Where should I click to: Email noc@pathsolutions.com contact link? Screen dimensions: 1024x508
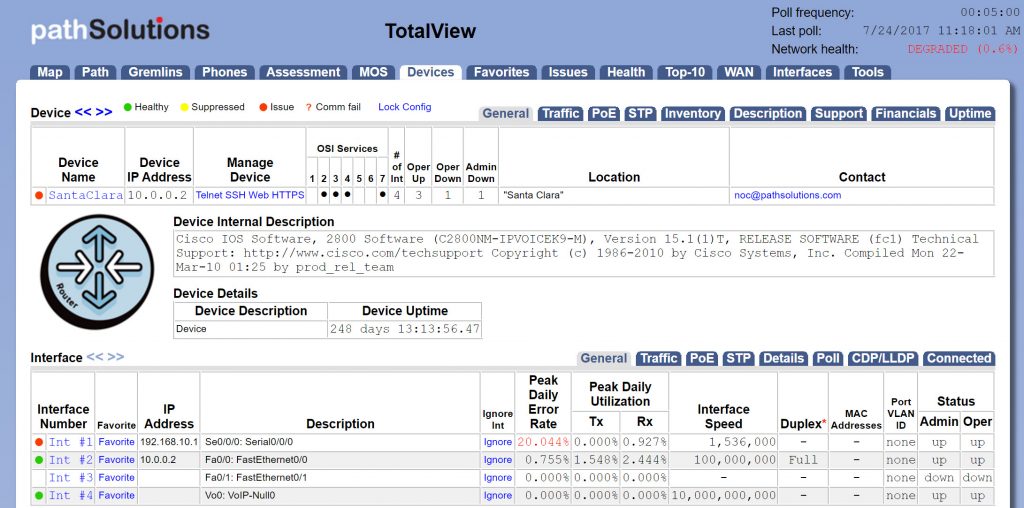click(787, 196)
